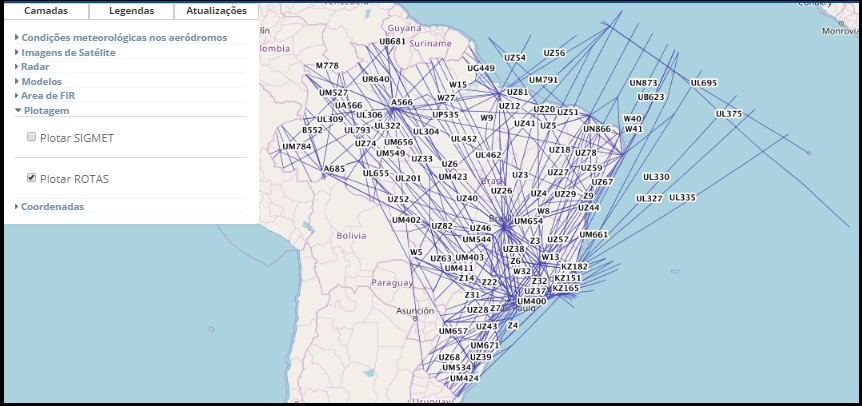Expand the Modelos section

tap(41, 81)
